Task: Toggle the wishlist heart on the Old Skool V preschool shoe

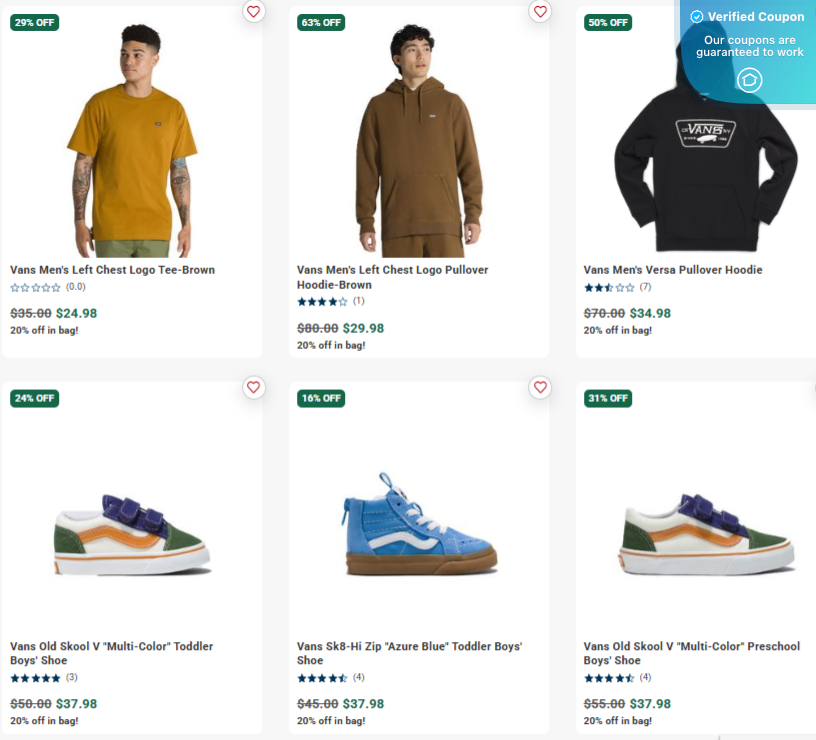Action: pyautogui.click(x=812, y=387)
